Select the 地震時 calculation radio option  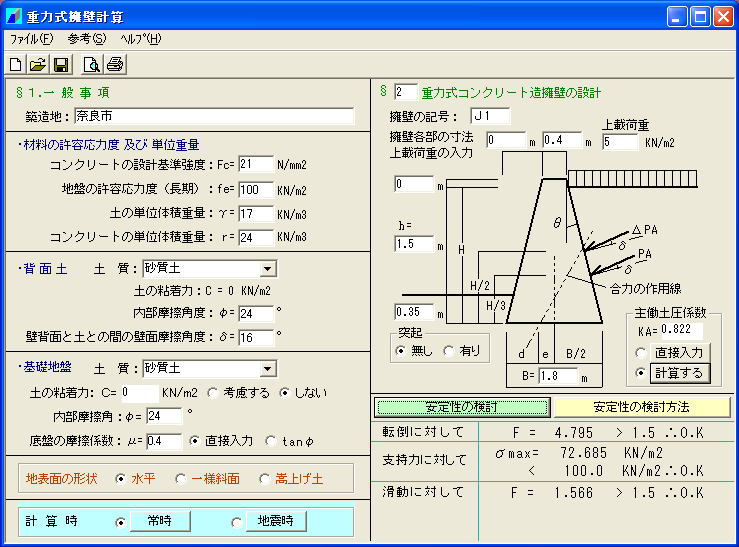236,521
